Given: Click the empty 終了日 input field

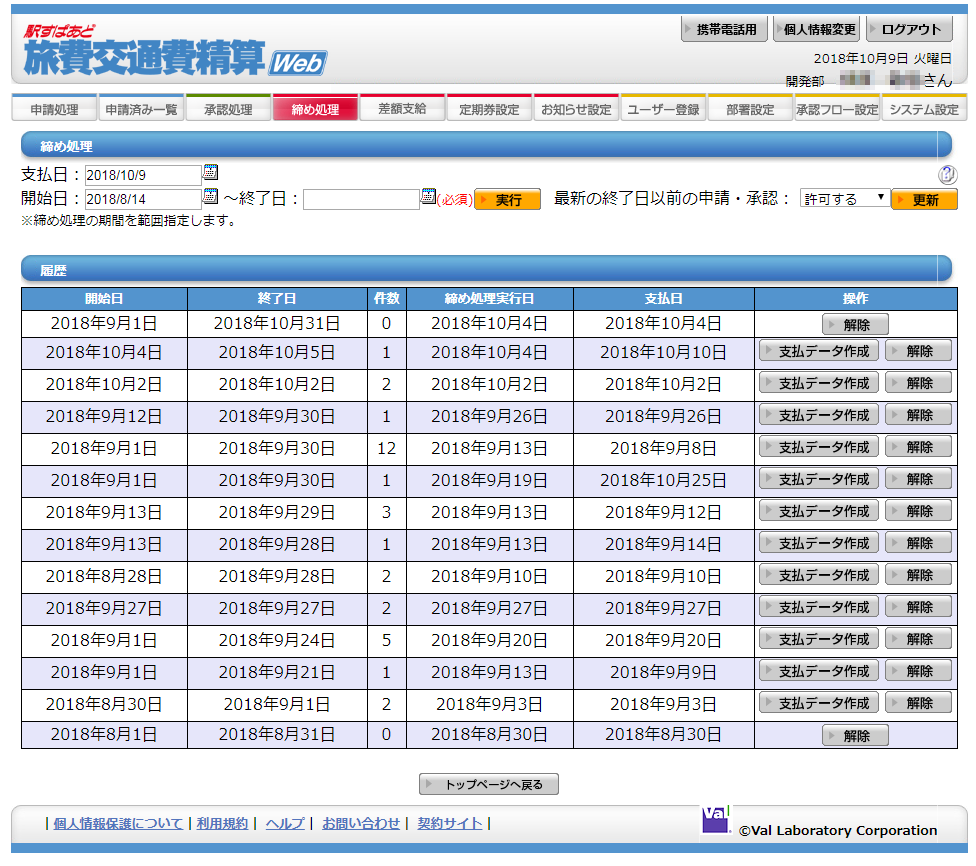Looking at the screenshot, I should (361, 199).
